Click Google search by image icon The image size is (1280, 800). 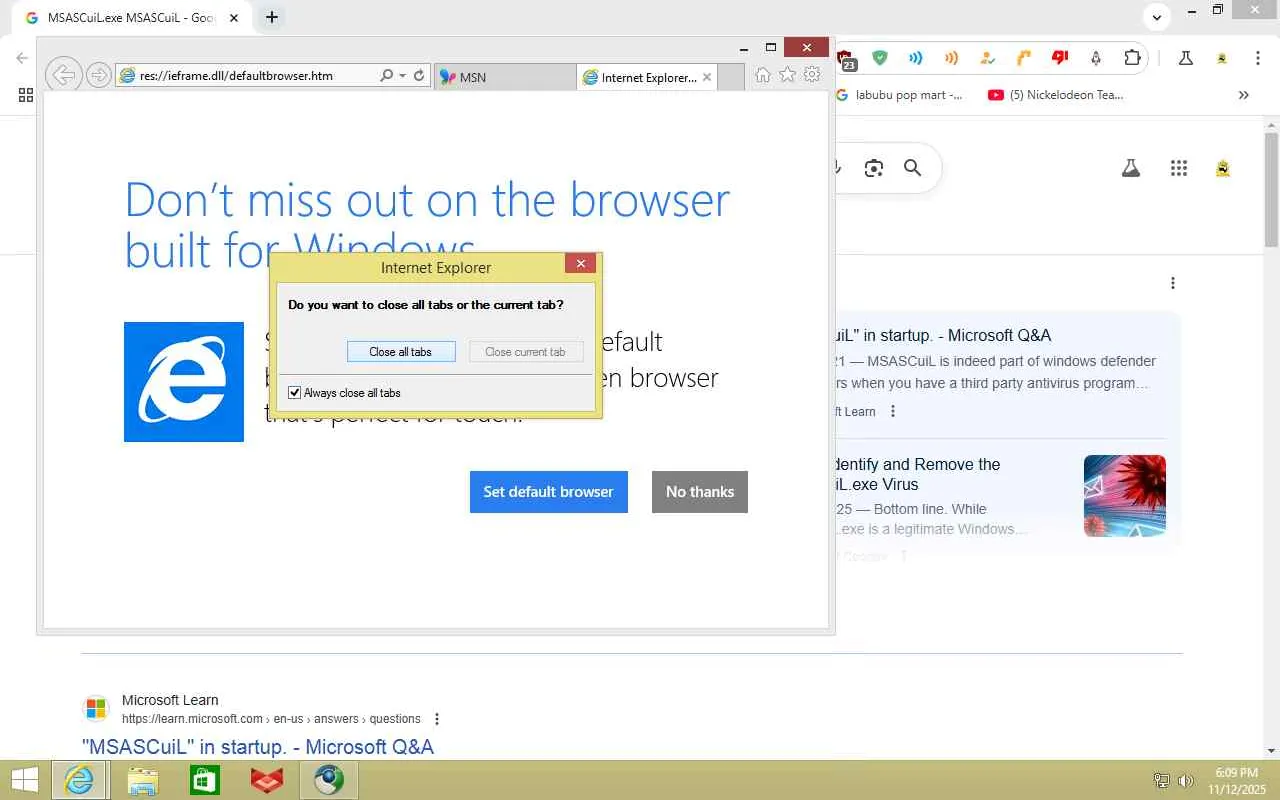tap(874, 168)
